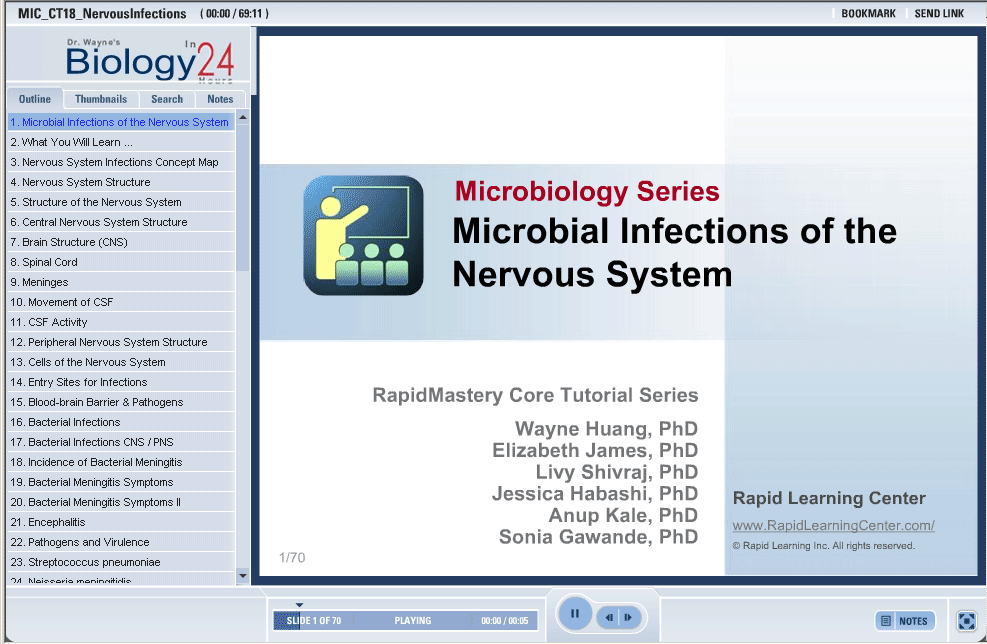This screenshot has height=644, width=987.
Task: Toggle full screen view icon
Action: click(x=966, y=621)
